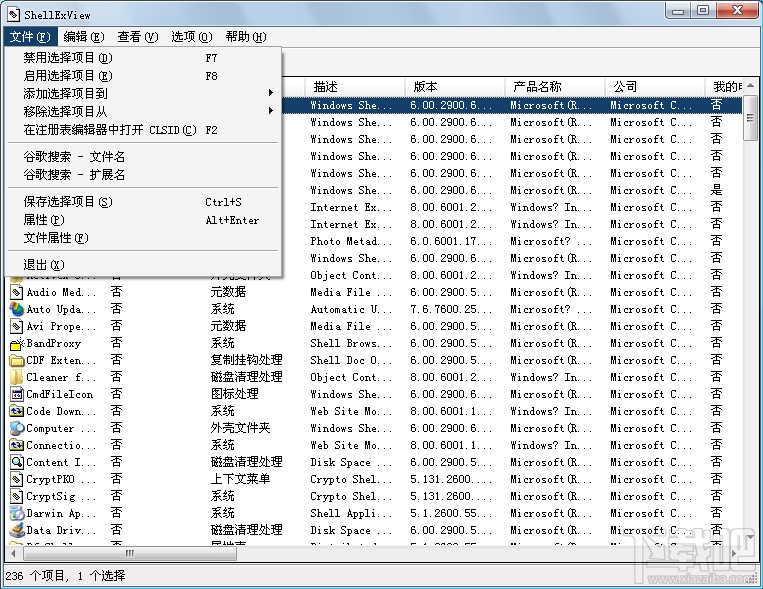Choose 谷歌搜索 - 文件名
Viewport: 763px width, 589px height.
(143, 157)
